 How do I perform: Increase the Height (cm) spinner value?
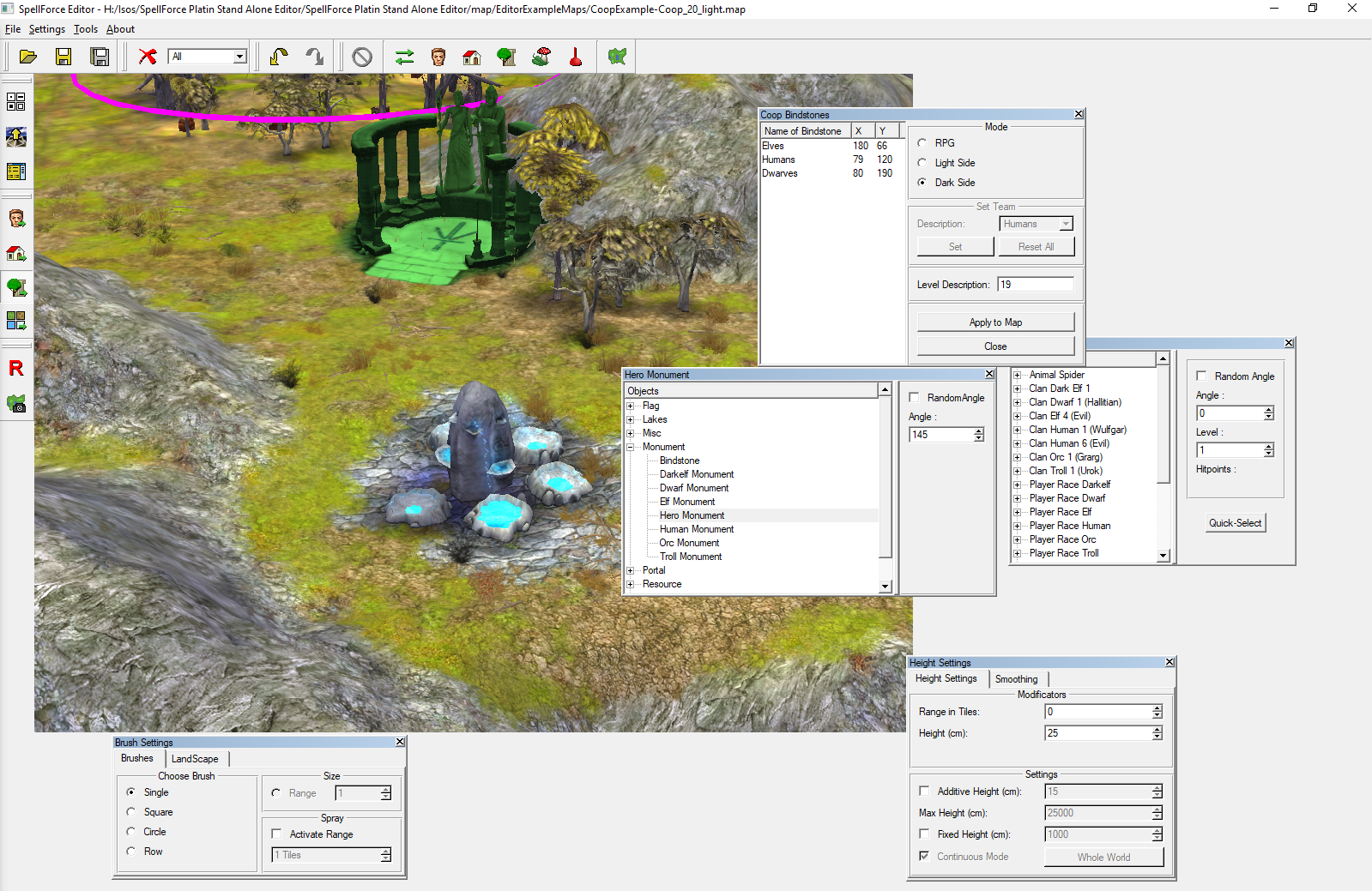1157,730
